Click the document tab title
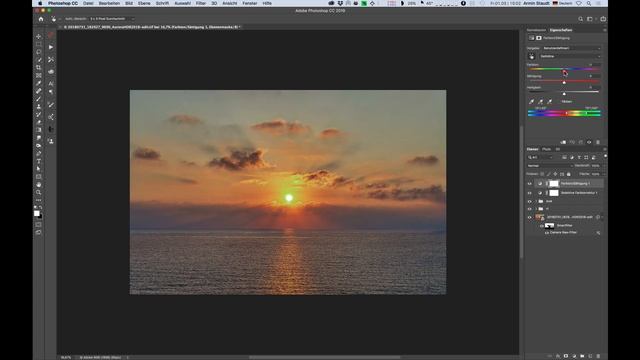 151,27
